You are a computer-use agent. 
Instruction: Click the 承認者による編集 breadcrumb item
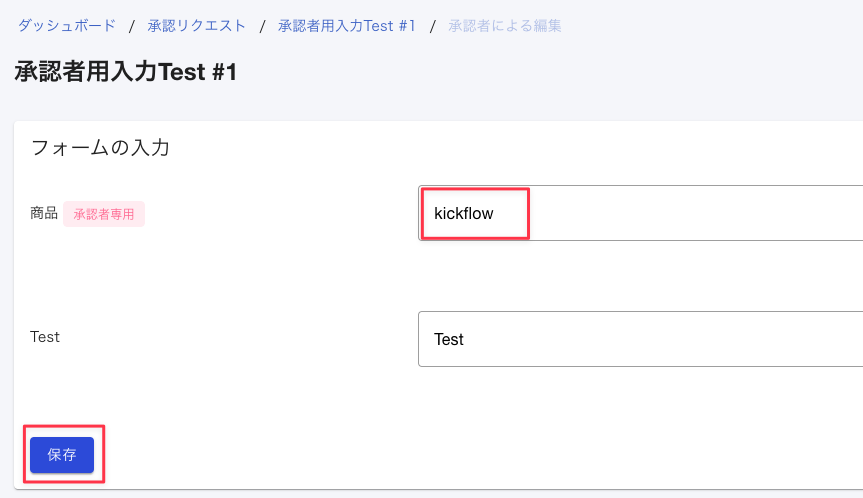[505, 25]
